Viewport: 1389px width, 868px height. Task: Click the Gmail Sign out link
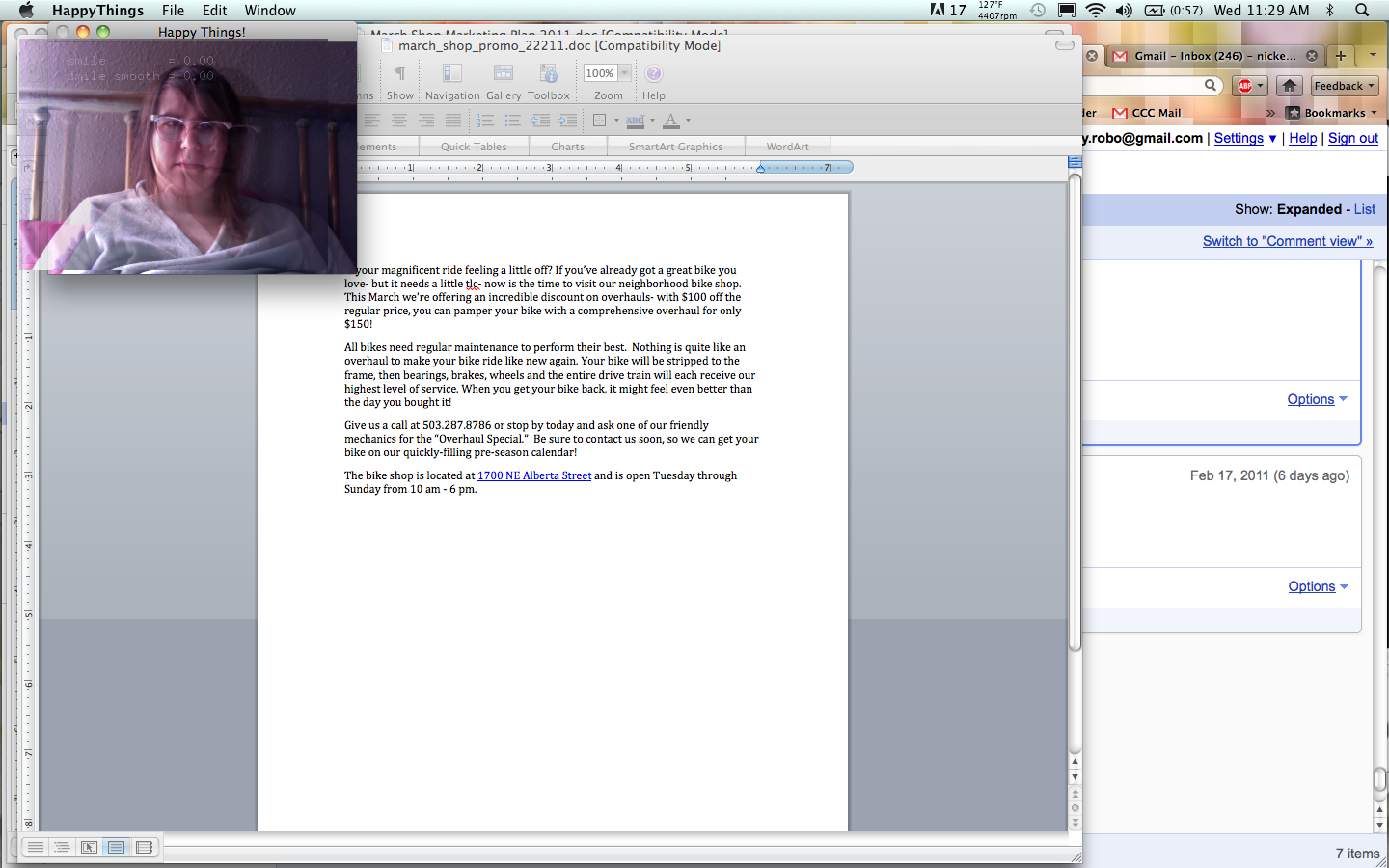pyautogui.click(x=1352, y=138)
